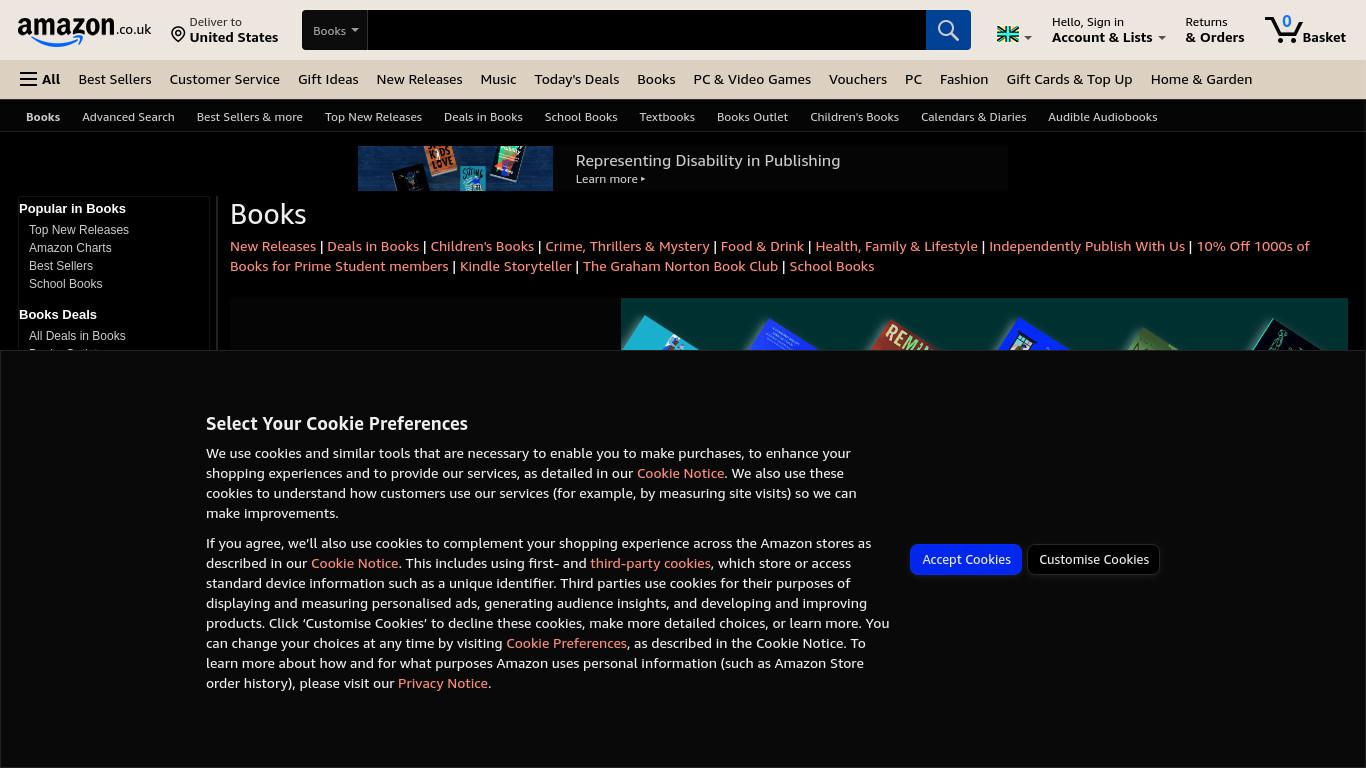Open PC & Video Games

point(752,79)
